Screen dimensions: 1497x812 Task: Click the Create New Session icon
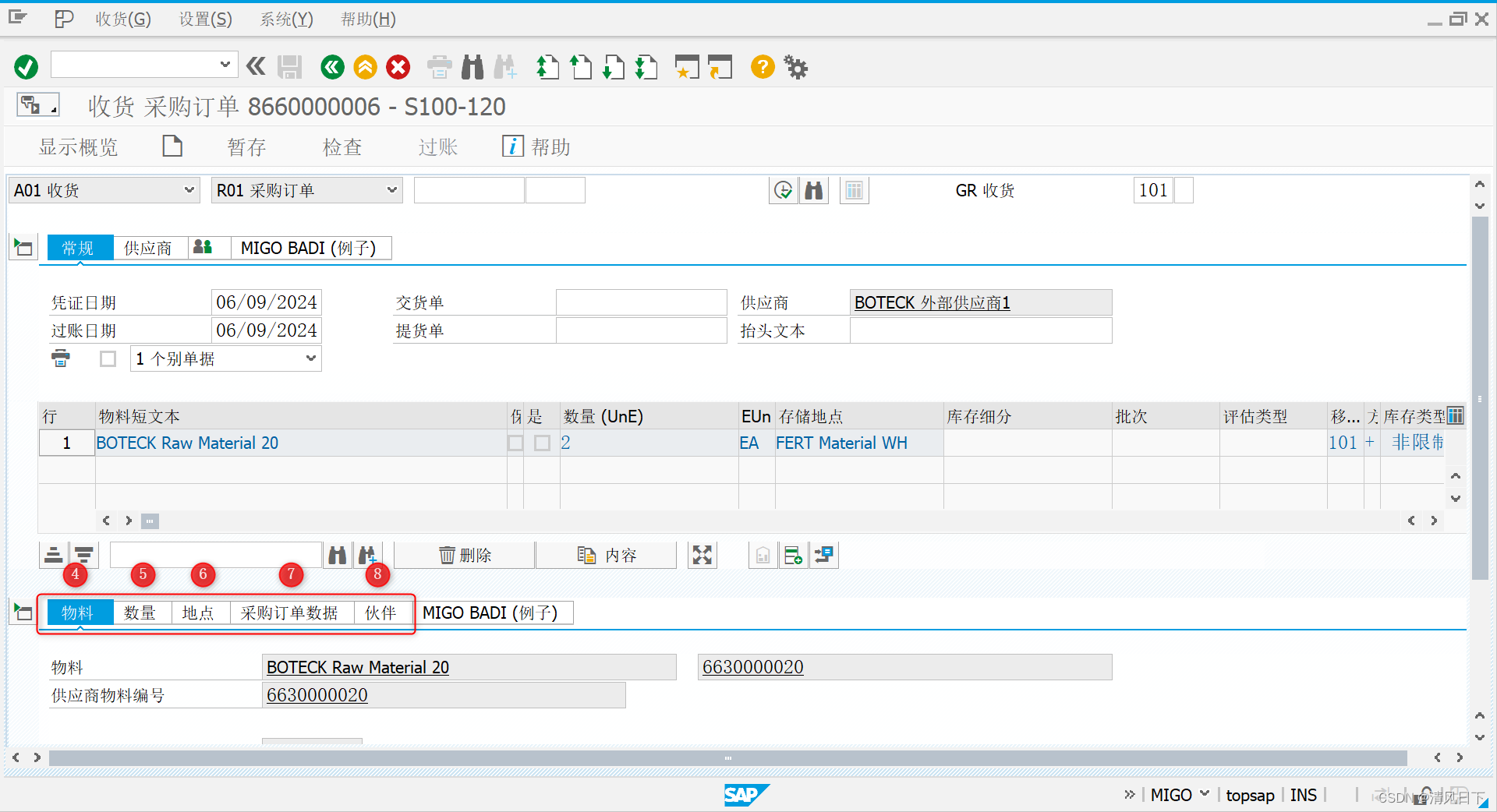[687, 67]
